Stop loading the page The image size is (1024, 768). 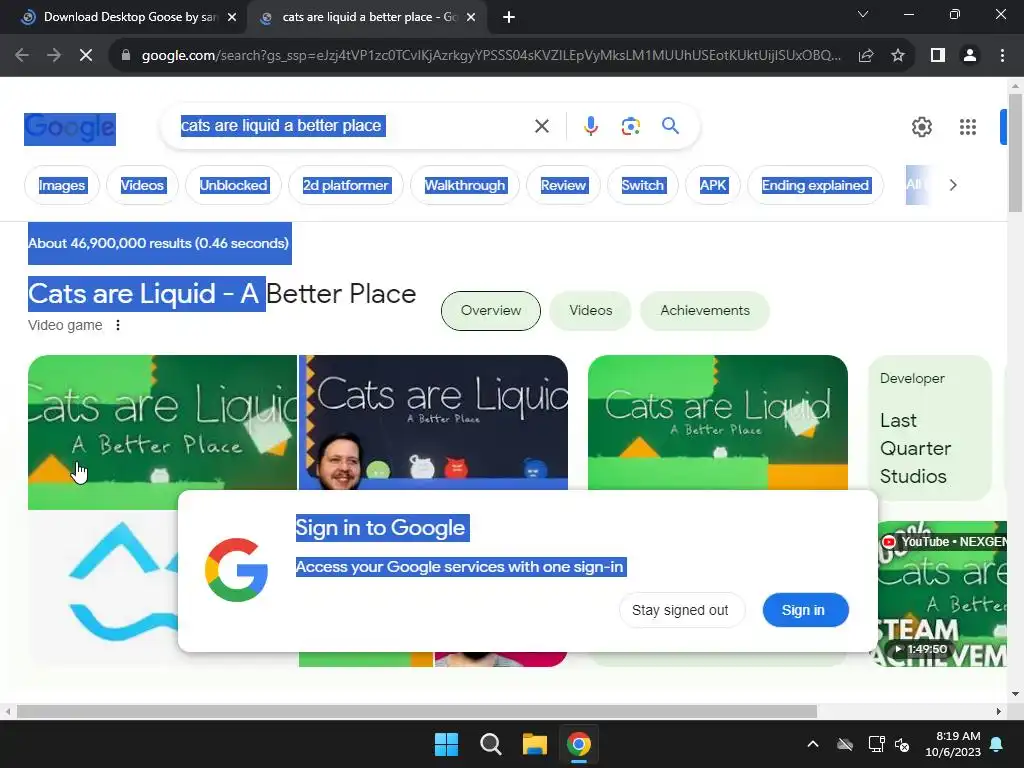(x=86, y=56)
